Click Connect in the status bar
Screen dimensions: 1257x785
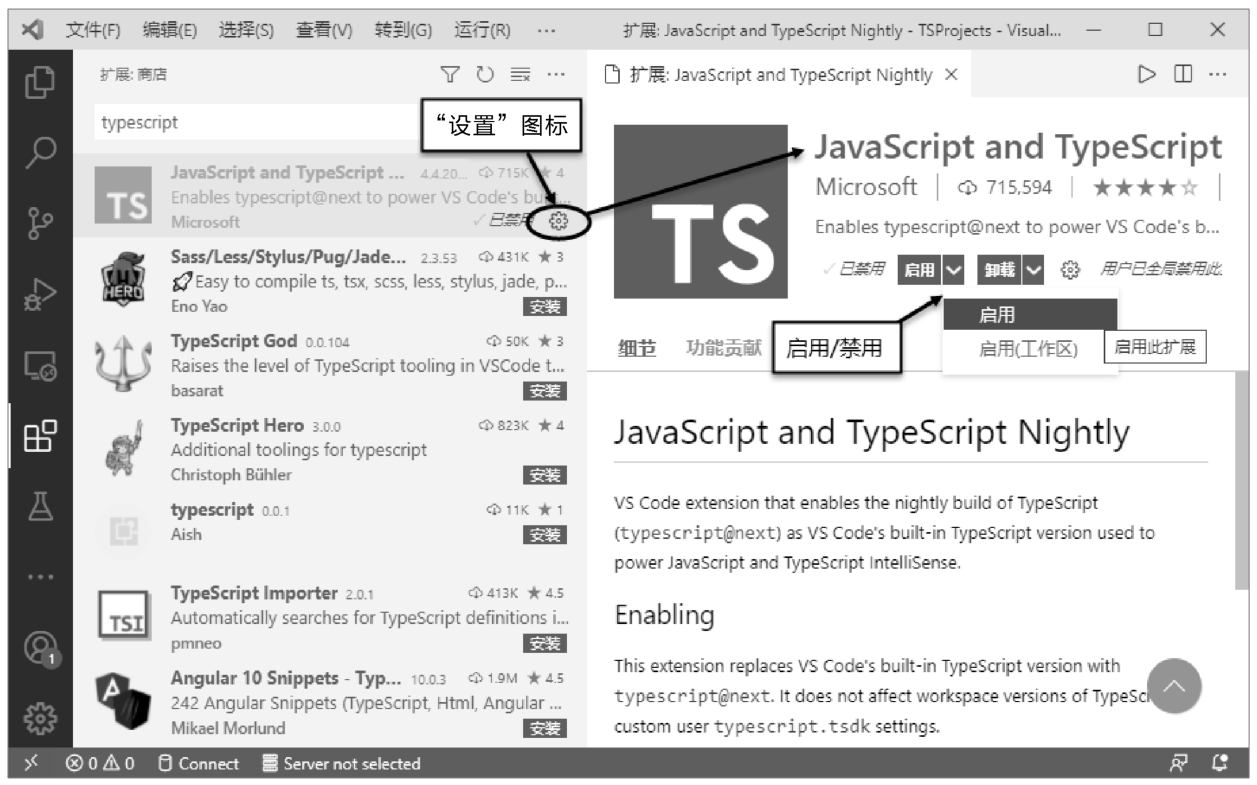click(x=199, y=764)
